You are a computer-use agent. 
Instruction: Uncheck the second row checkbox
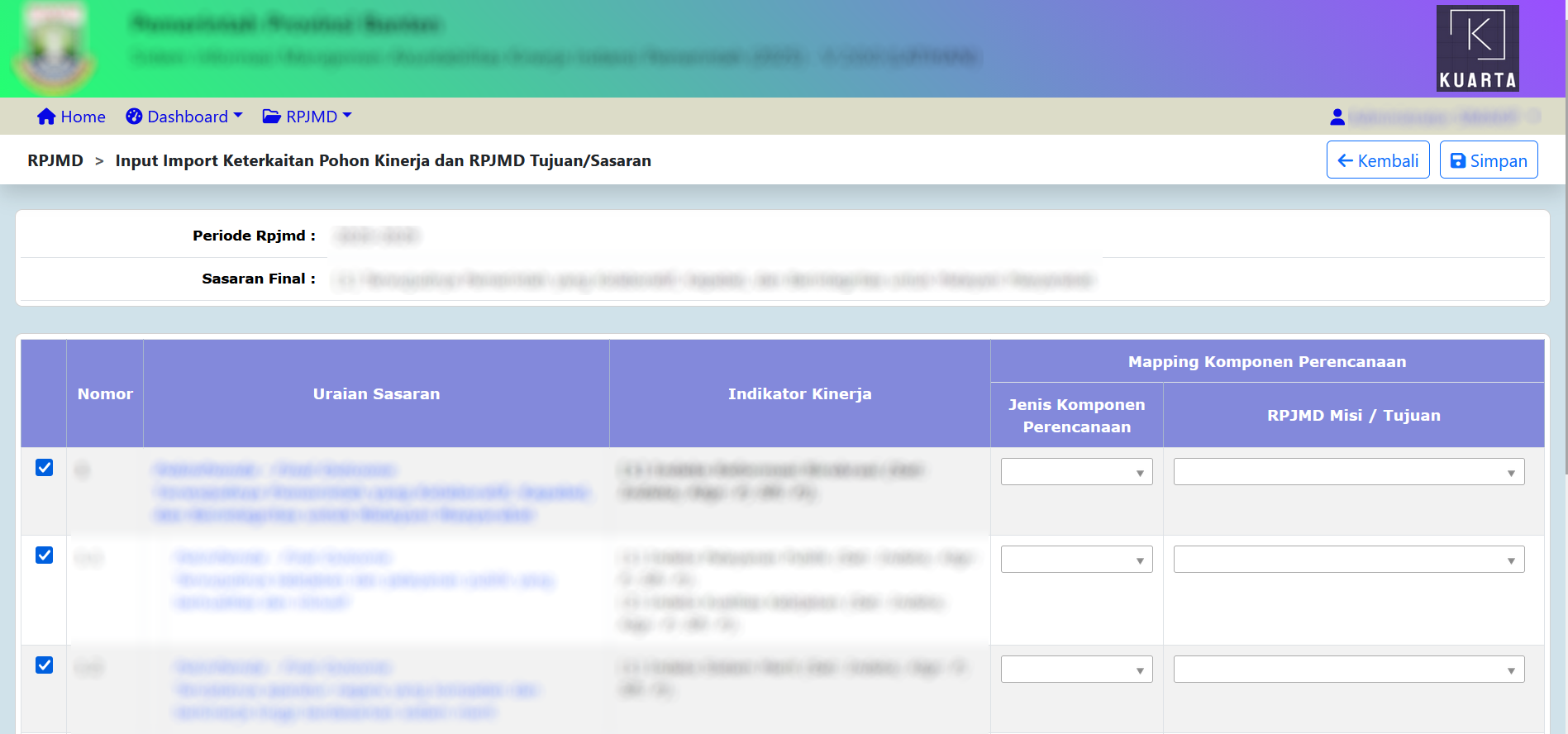point(45,555)
